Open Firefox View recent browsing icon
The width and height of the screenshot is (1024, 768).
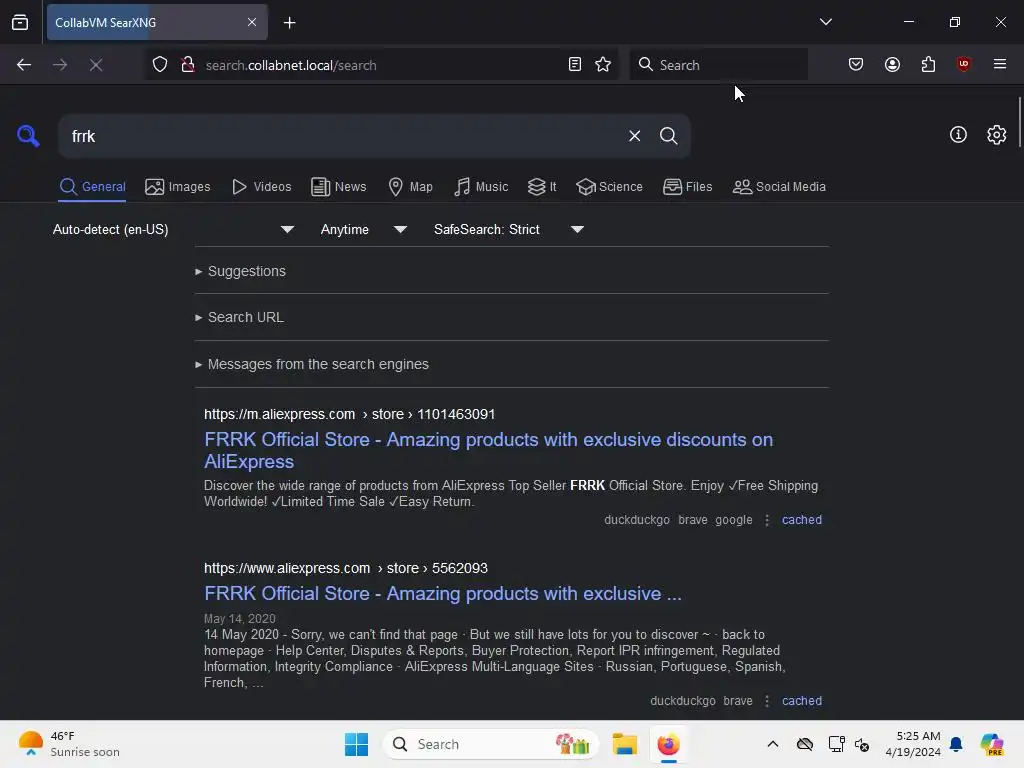(20, 23)
